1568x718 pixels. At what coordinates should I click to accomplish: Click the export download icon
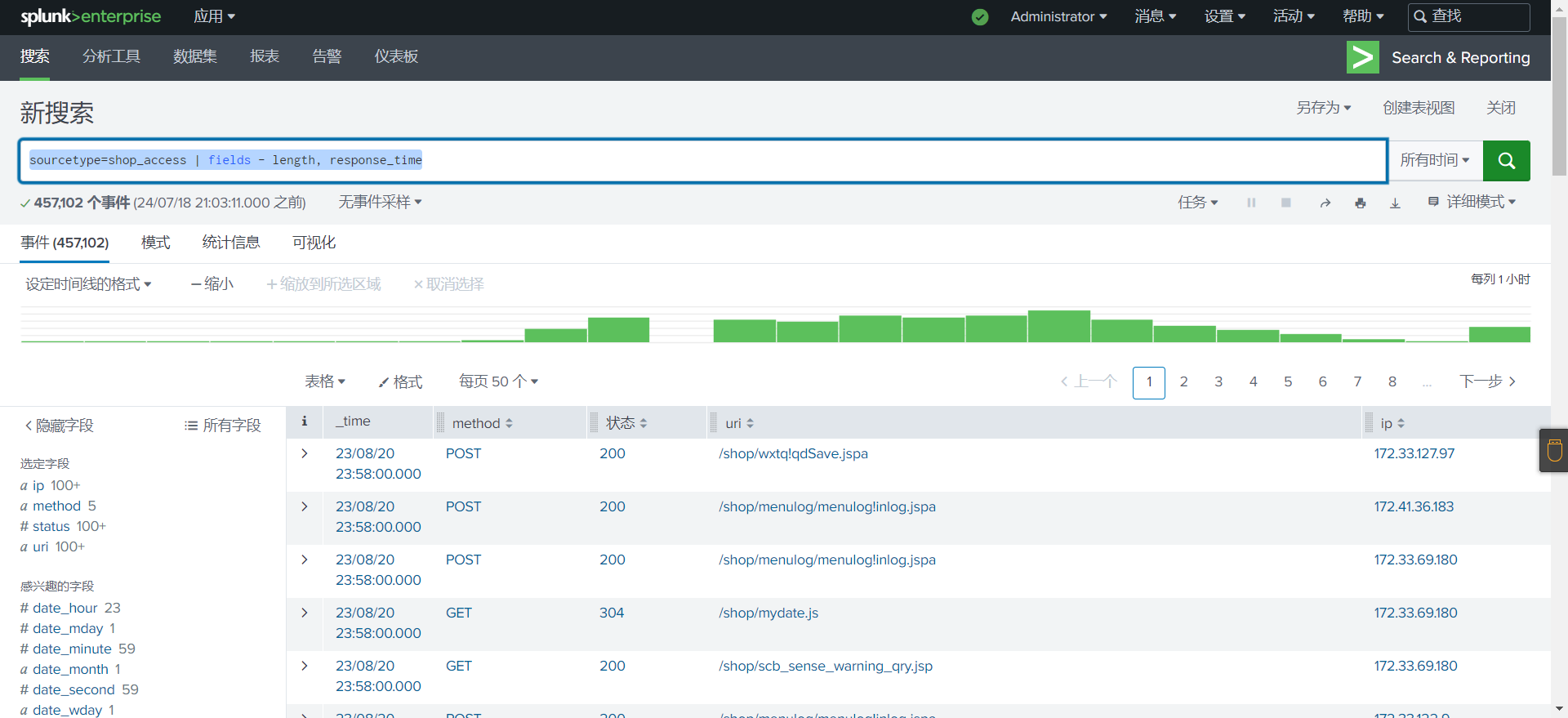[x=1395, y=203]
